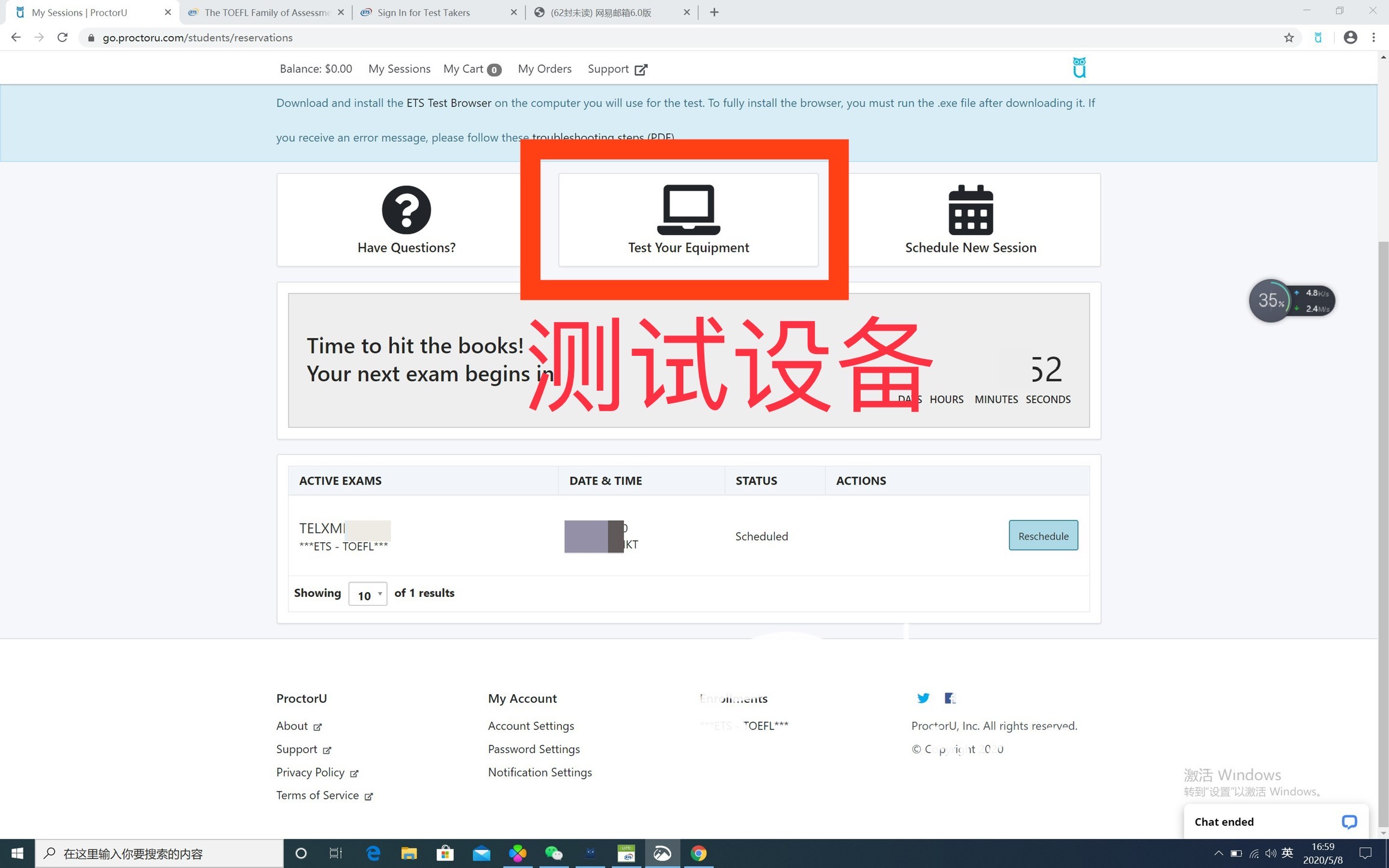Open Support link in top navigation
This screenshot has height=868, width=1389.
coord(617,69)
